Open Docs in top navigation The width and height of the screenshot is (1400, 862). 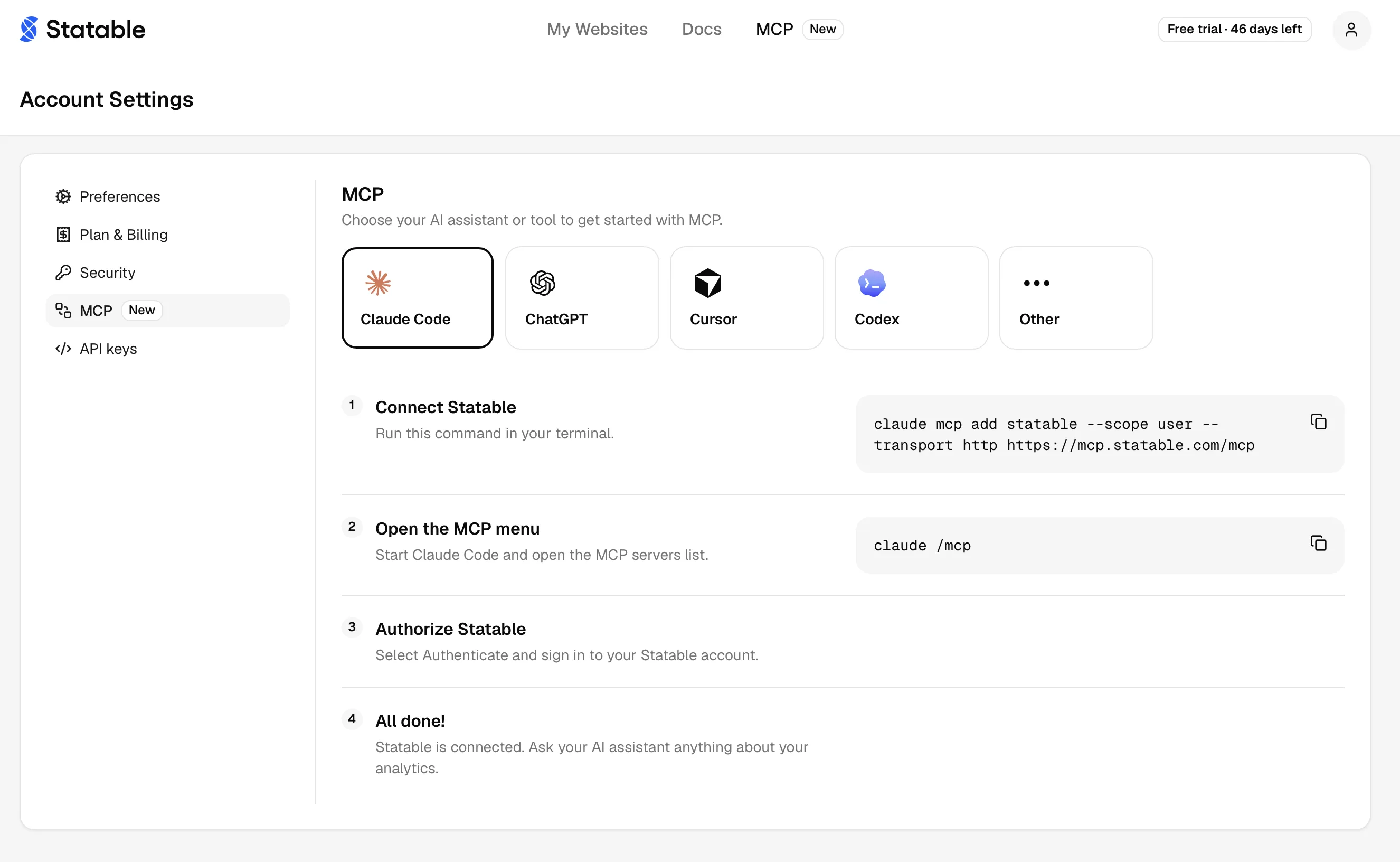point(702,29)
